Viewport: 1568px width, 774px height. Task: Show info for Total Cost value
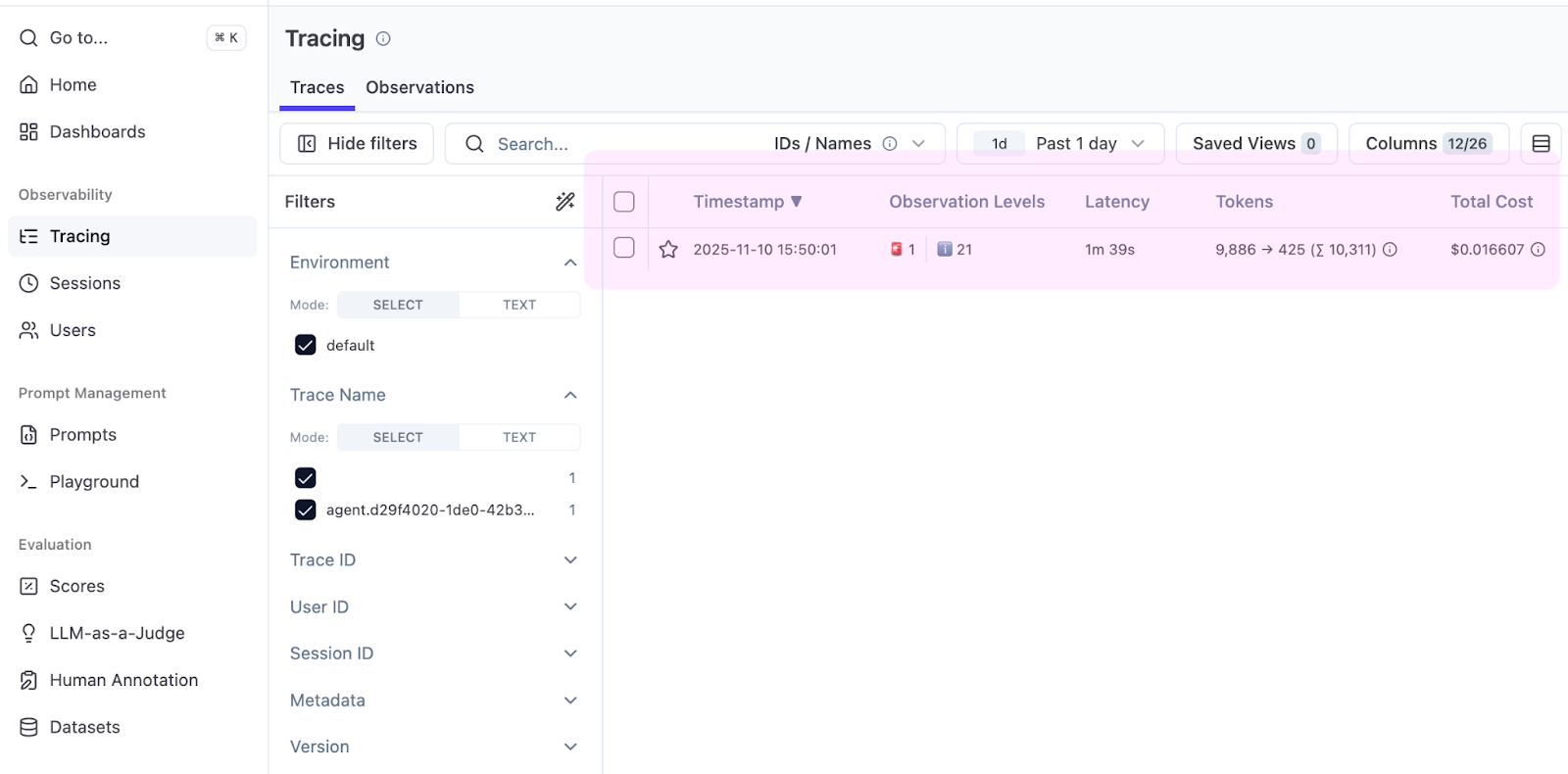1538,250
